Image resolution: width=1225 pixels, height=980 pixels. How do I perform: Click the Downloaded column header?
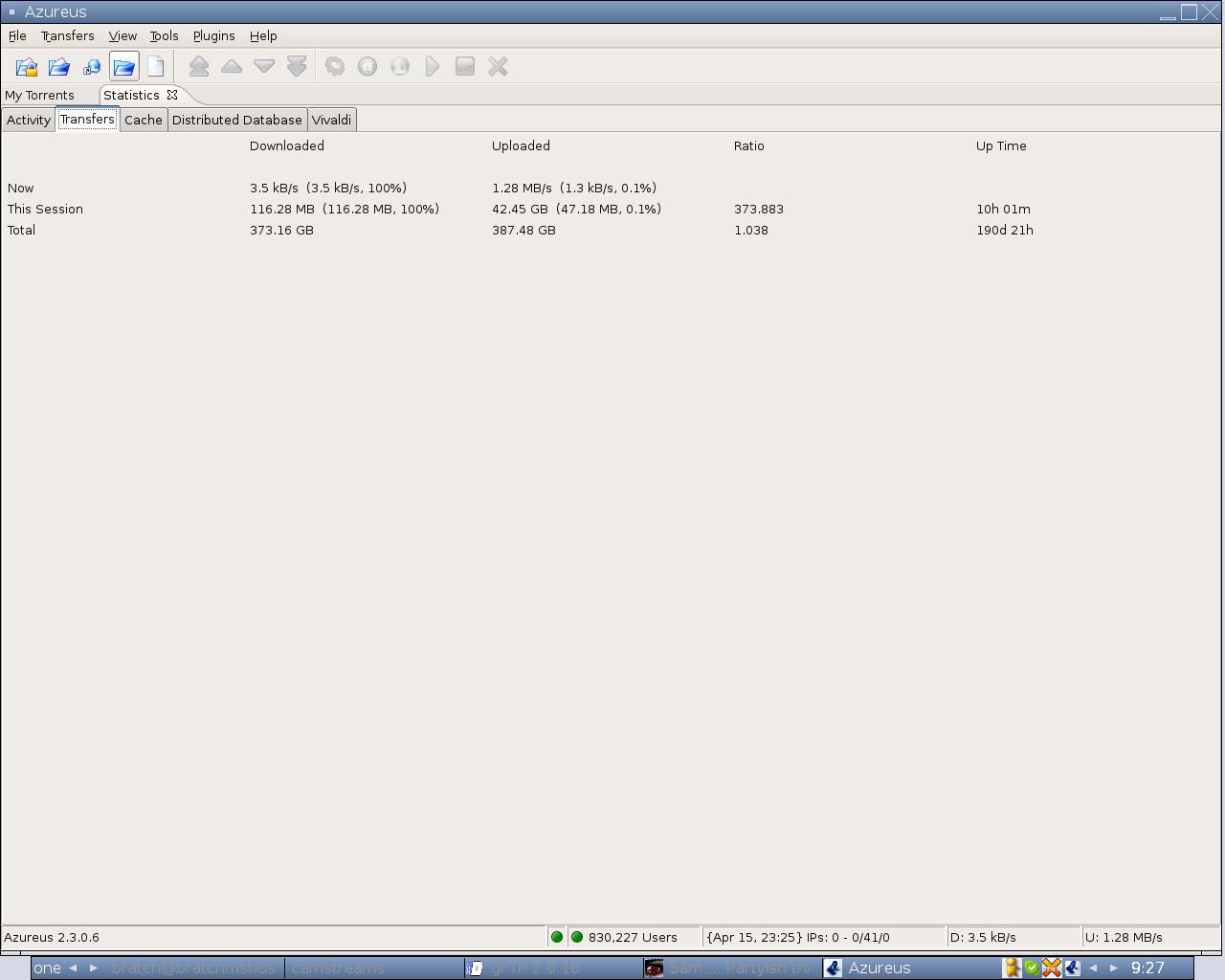click(287, 145)
